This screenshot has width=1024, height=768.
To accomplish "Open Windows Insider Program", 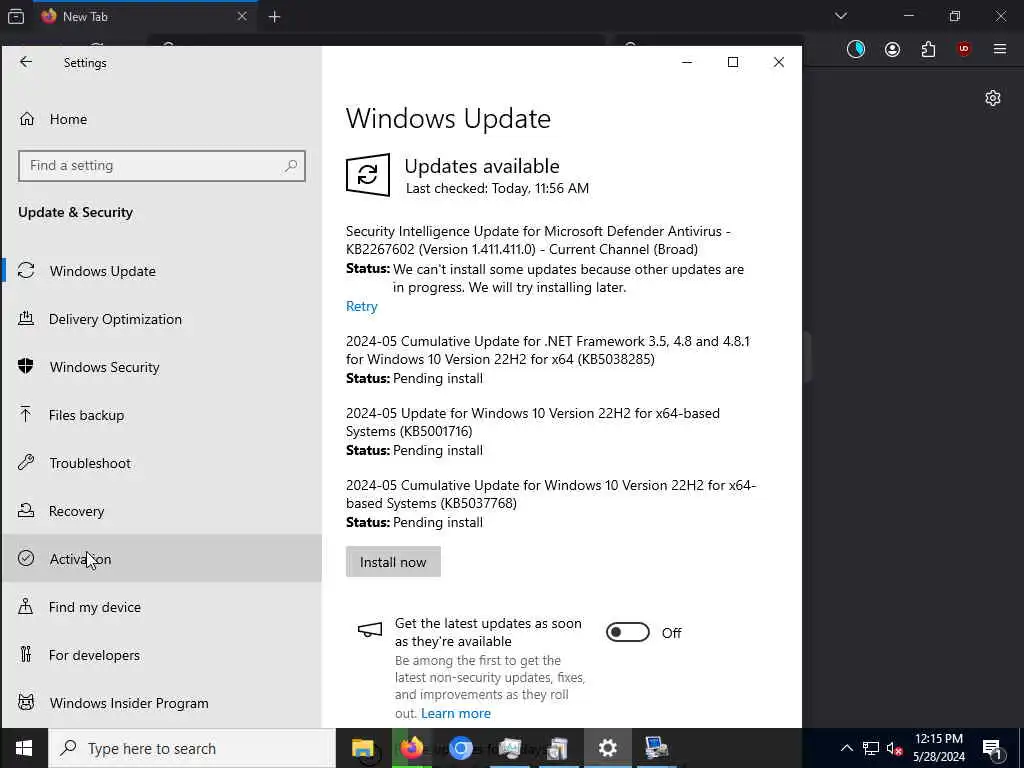I will point(161,703).
